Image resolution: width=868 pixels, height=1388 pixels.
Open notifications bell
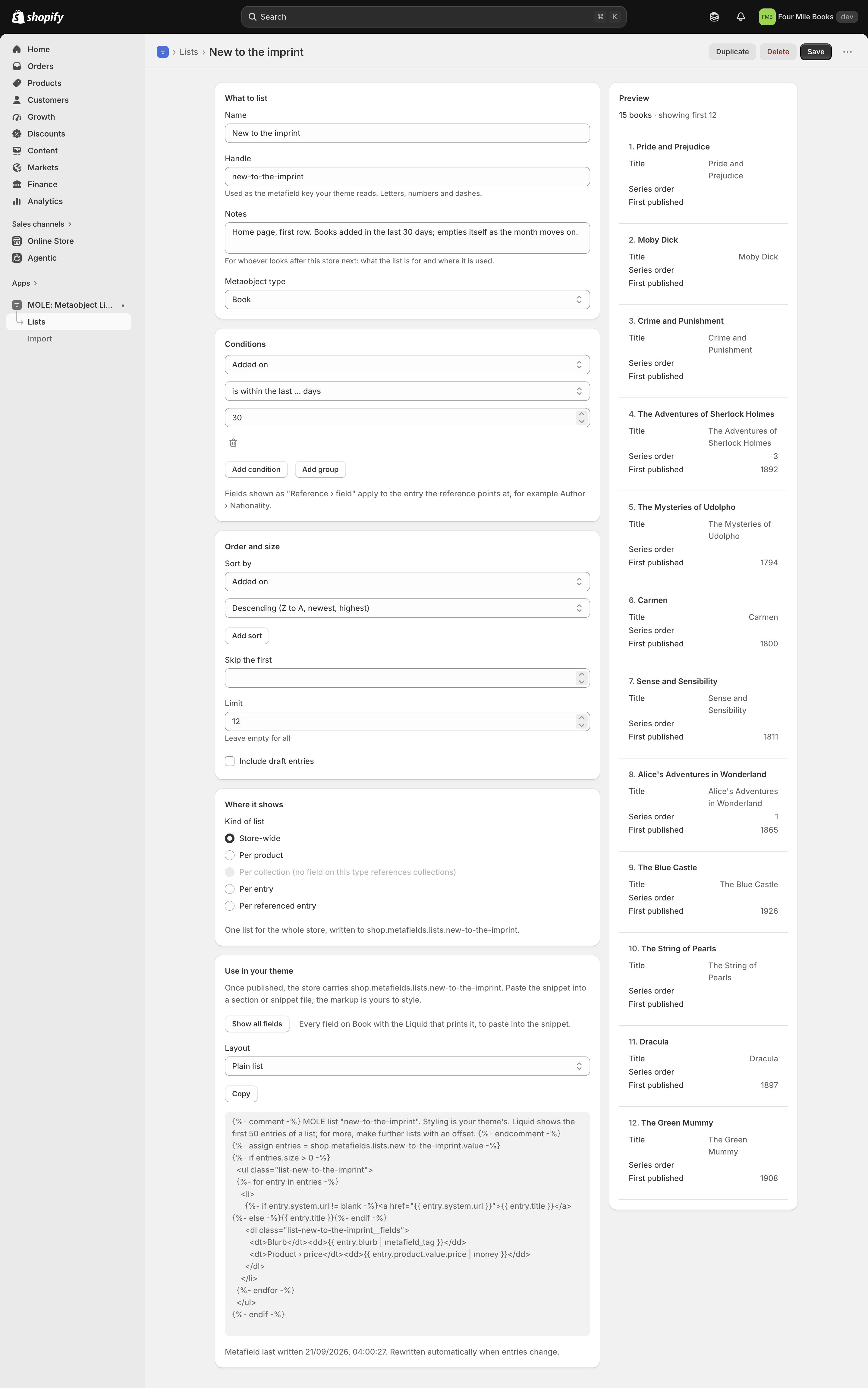[x=741, y=17]
